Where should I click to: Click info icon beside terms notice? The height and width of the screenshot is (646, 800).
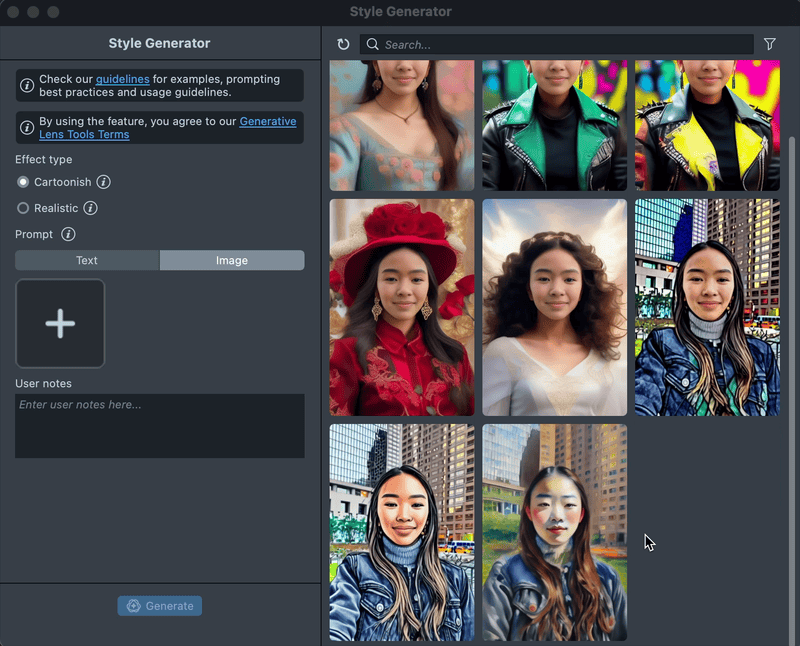[x=27, y=127]
